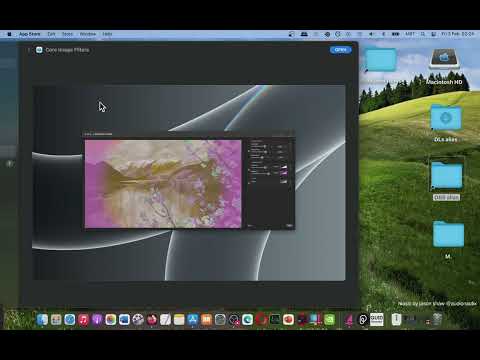Viewport: 480px width, 360px height.
Task: Launch Photos from the Dock
Action: click(111, 320)
